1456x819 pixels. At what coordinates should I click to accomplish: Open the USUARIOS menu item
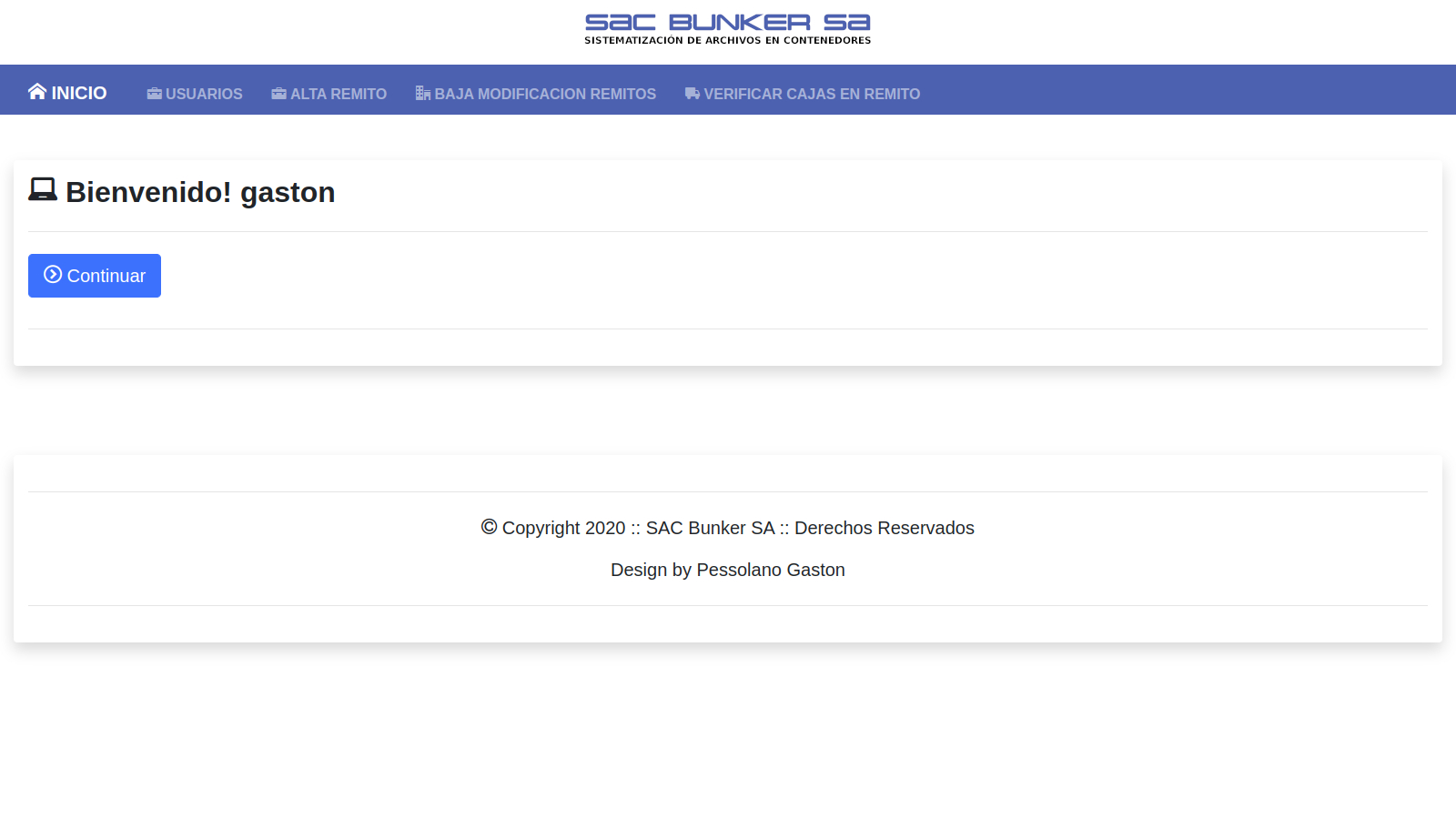(x=204, y=94)
